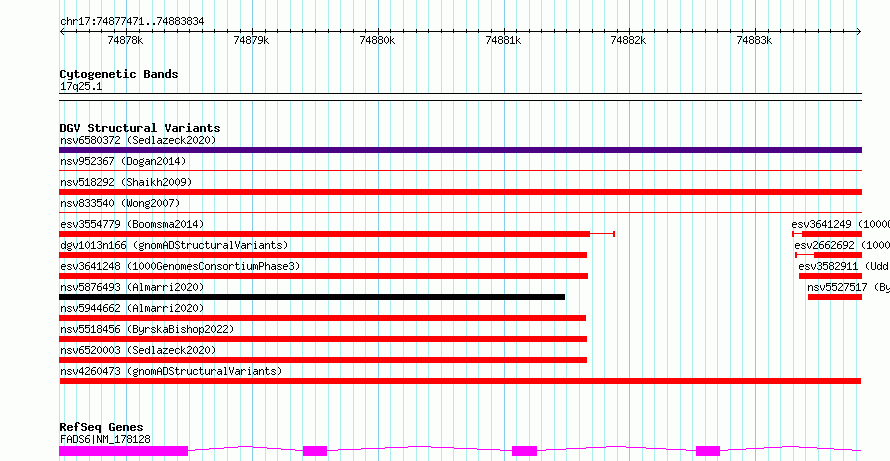Click the 74883k ruler tick label
The width and height of the screenshot is (890, 461).
click(x=754, y=40)
